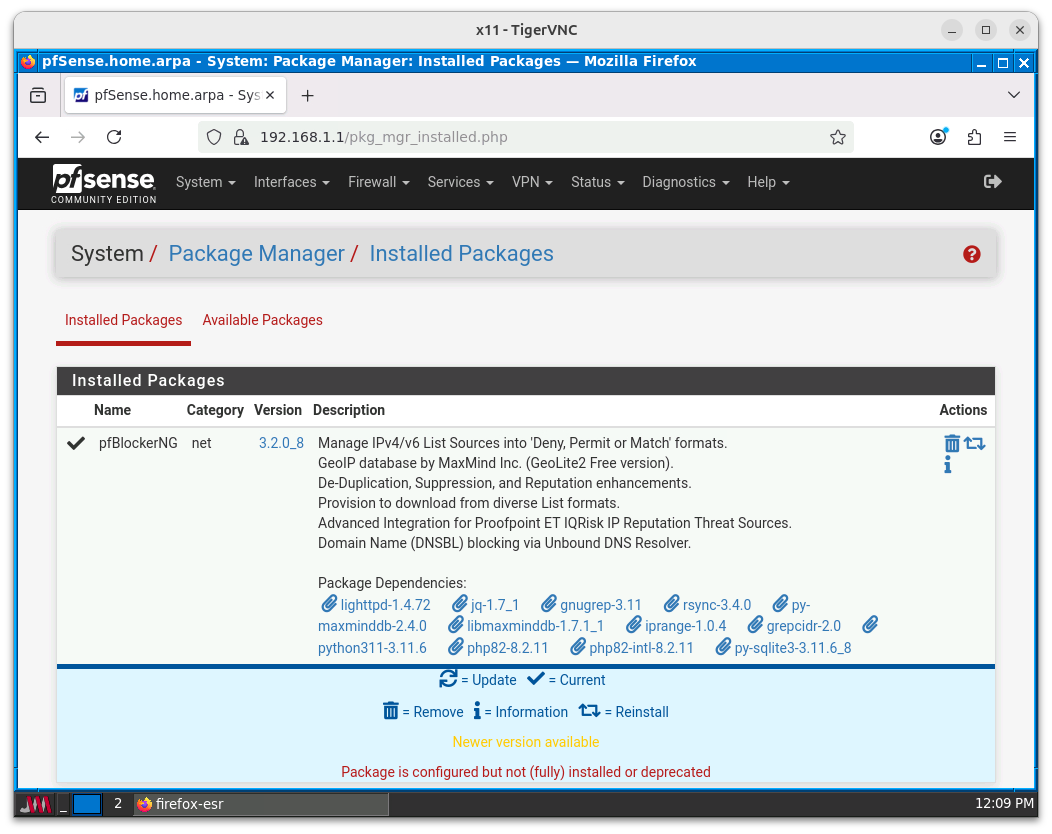Remove the pfBlockerNG package via trash icon
This screenshot has height=834, width=1052.
pos(951,444)
